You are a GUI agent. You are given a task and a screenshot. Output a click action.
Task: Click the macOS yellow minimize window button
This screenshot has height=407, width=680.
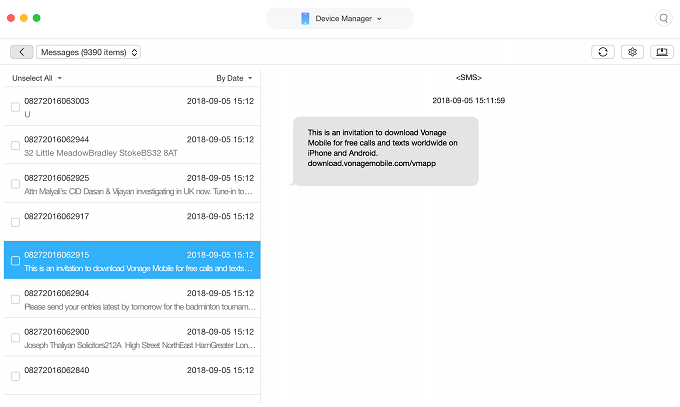(24, 18)
